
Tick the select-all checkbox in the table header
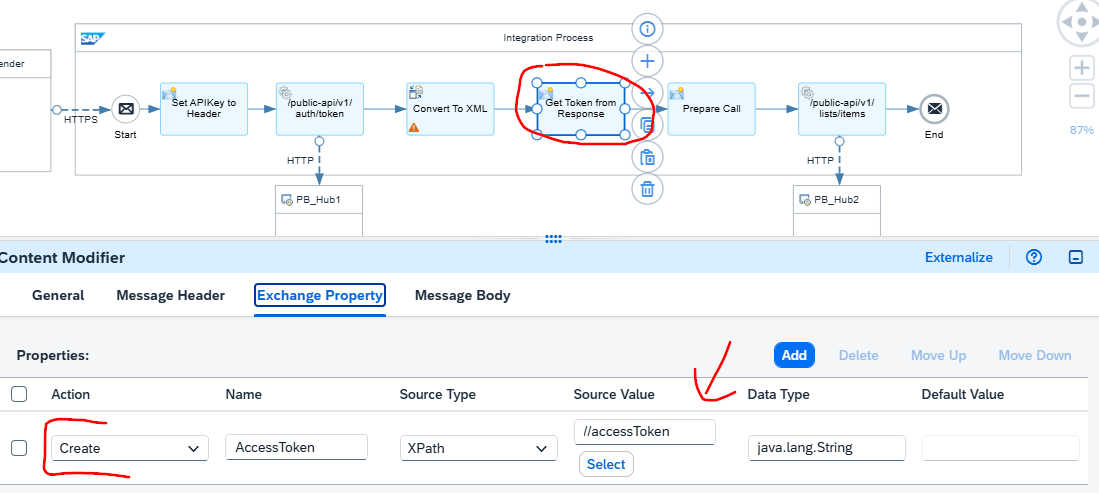point(19,394)
